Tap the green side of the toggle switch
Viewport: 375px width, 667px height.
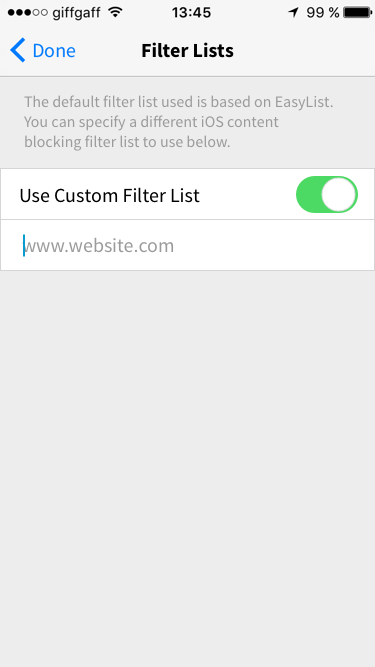coord(309,194)
